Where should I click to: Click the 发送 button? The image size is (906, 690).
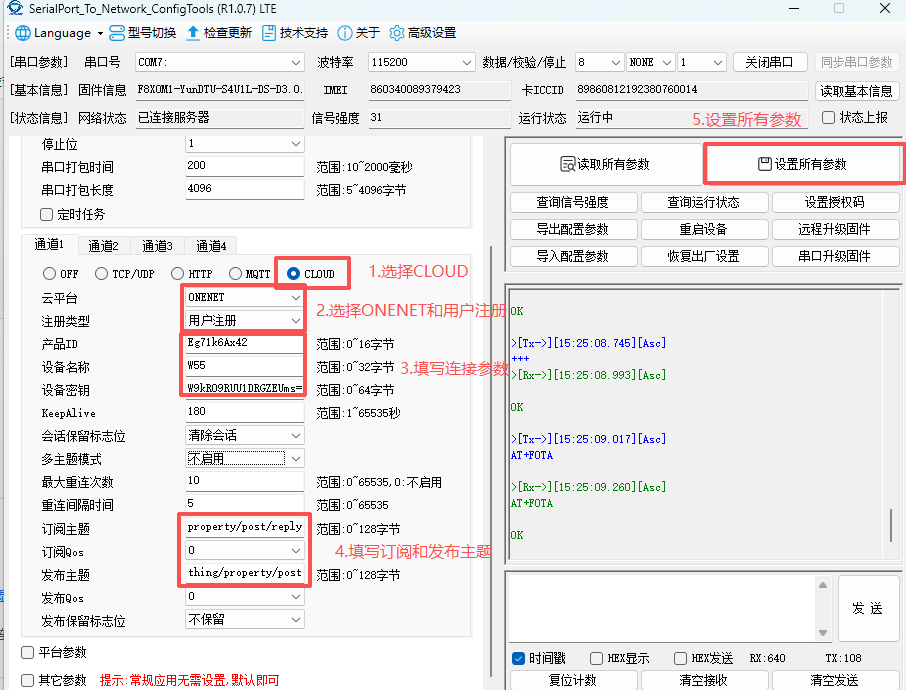click(x=868, y=608)
